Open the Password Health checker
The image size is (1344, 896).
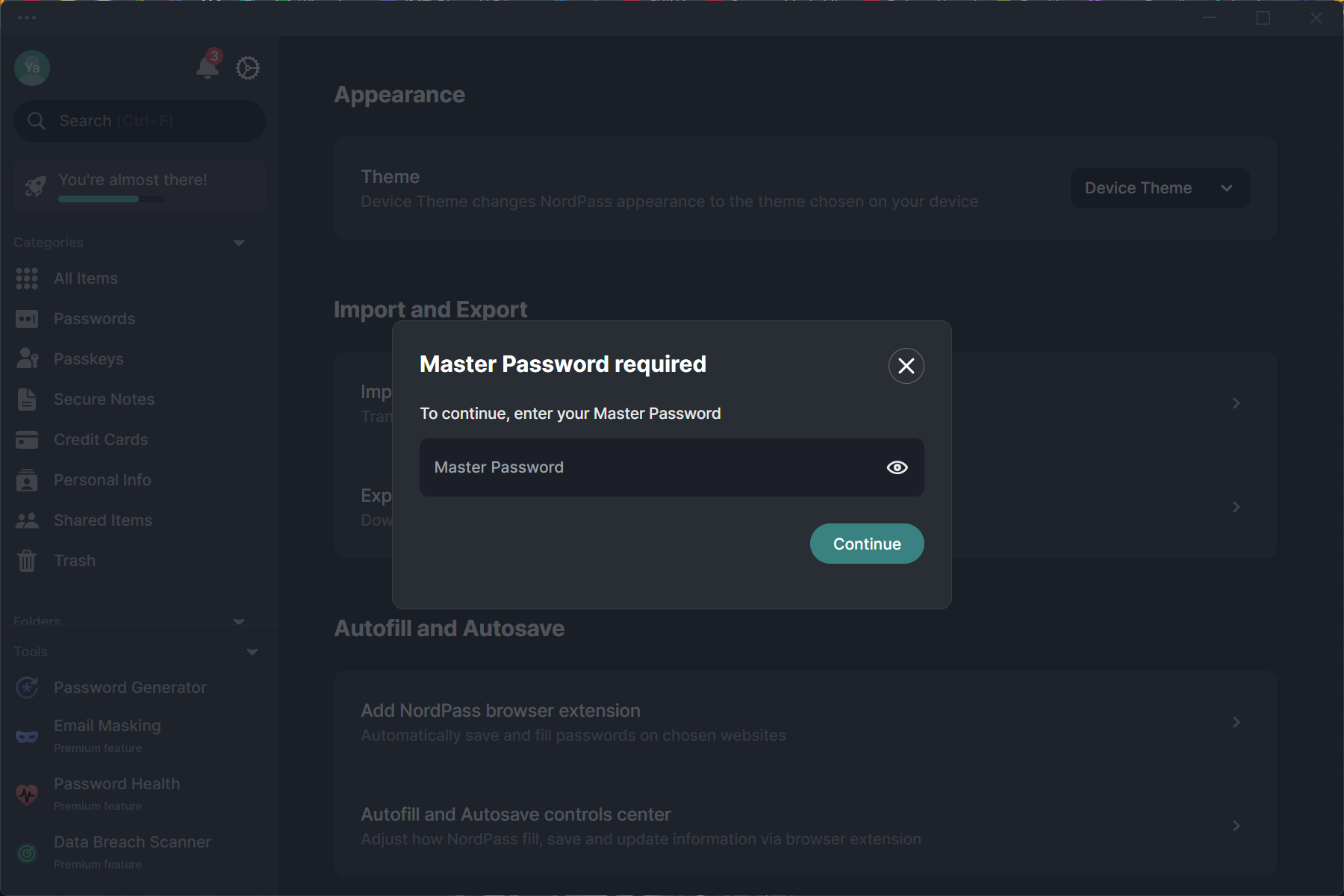pyautogui.click(x=116, y=783)
